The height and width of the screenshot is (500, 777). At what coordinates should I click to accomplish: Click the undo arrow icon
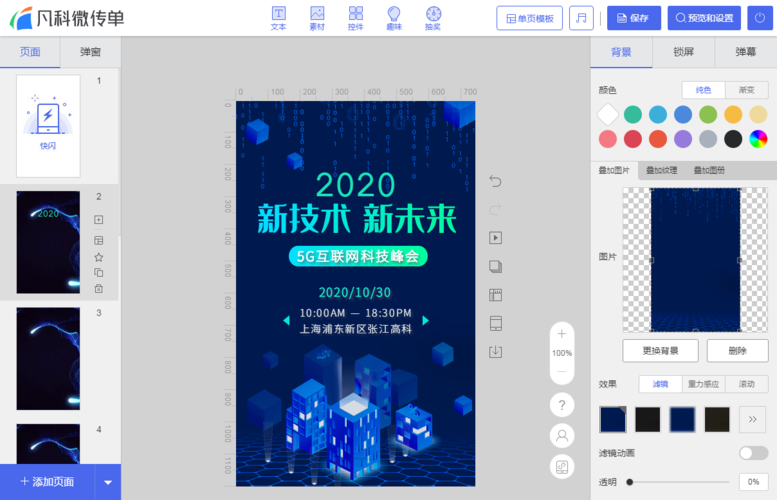coord(495,181)
